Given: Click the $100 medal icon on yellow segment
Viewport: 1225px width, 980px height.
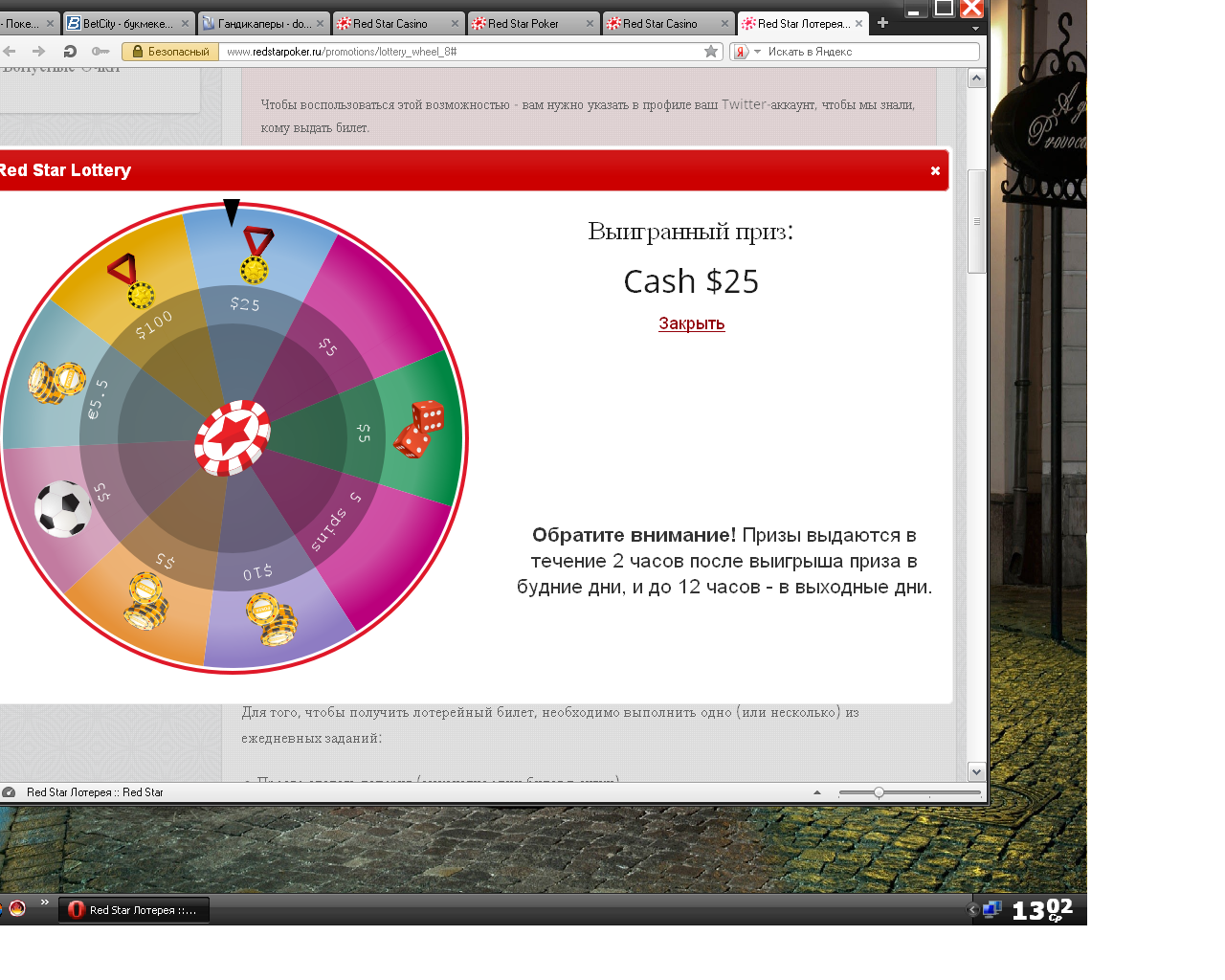Looking at the screenshot, I should pyautogui.click(x=132, y=281).
